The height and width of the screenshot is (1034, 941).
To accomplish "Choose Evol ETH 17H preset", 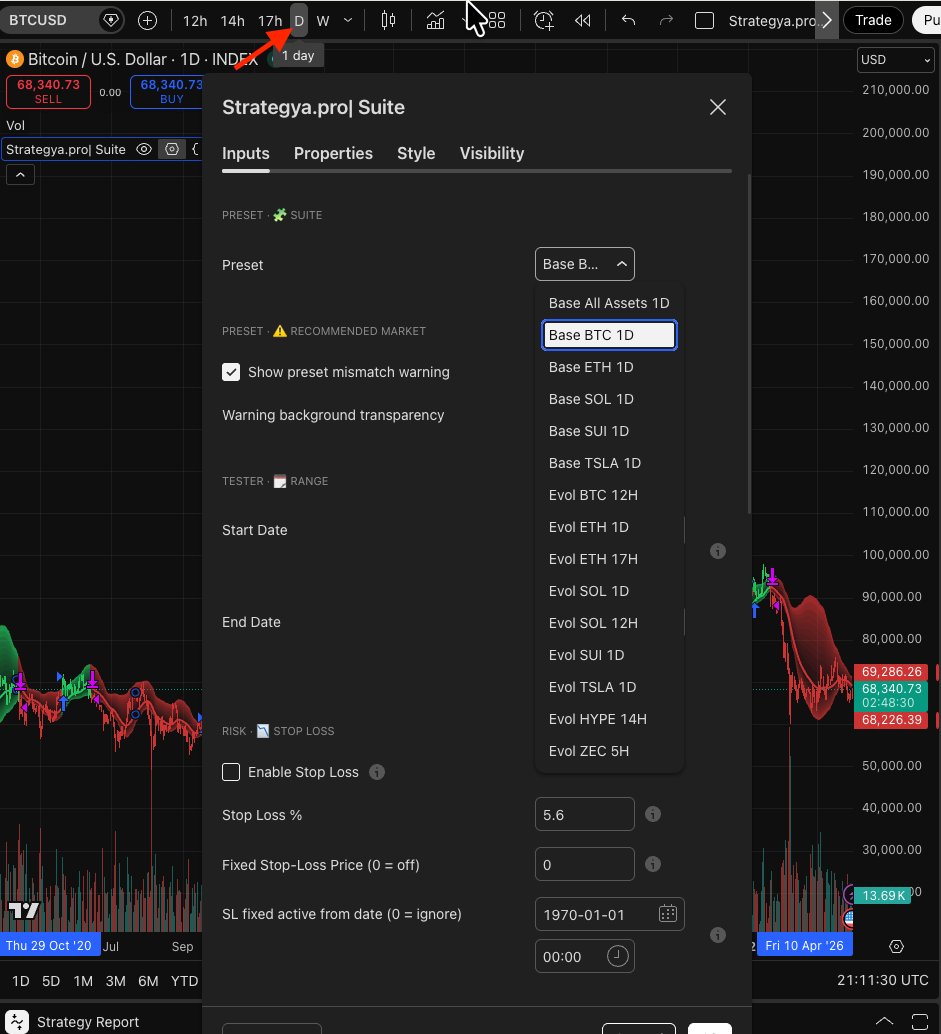I will tap(609, 559).
